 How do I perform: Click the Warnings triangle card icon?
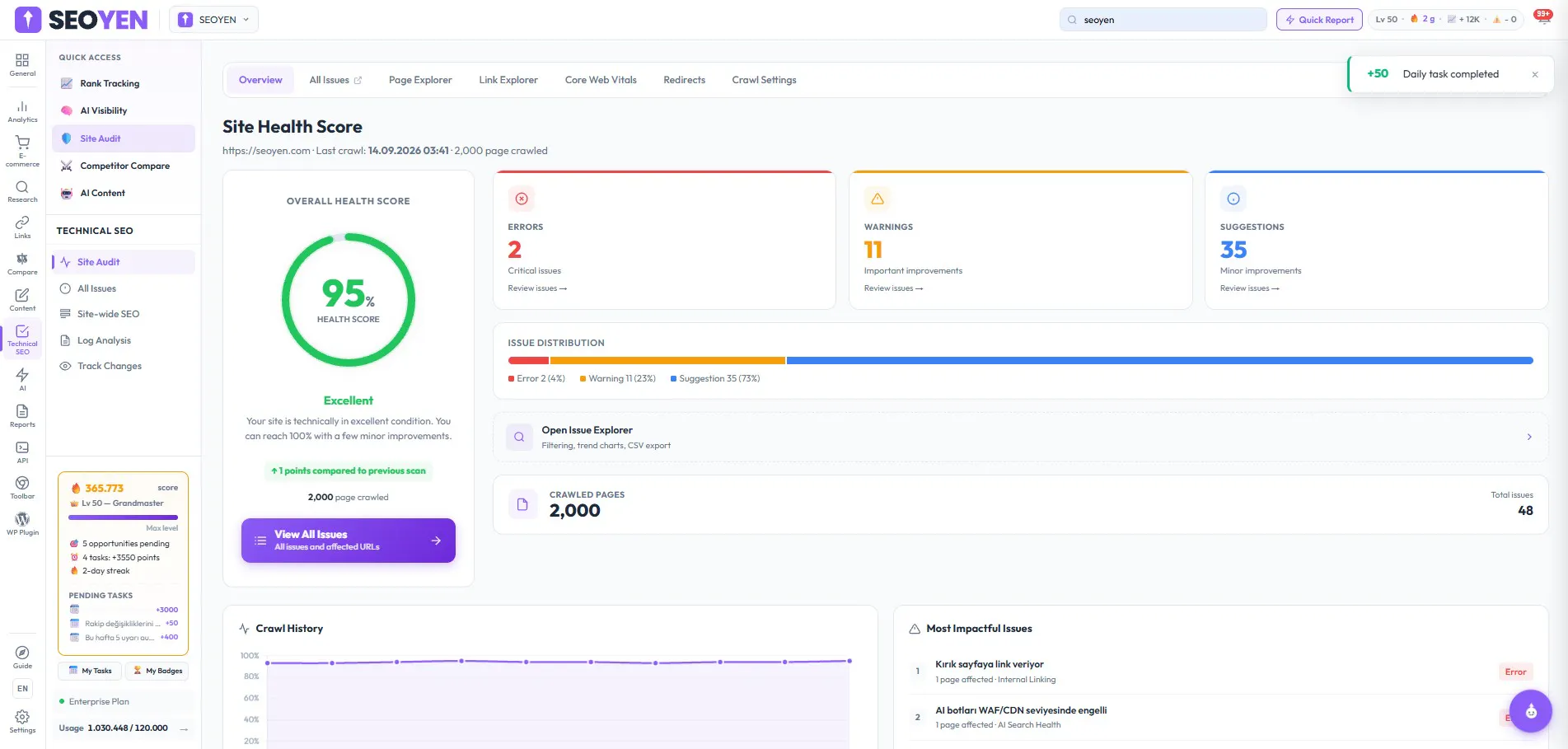click(878, 199)
